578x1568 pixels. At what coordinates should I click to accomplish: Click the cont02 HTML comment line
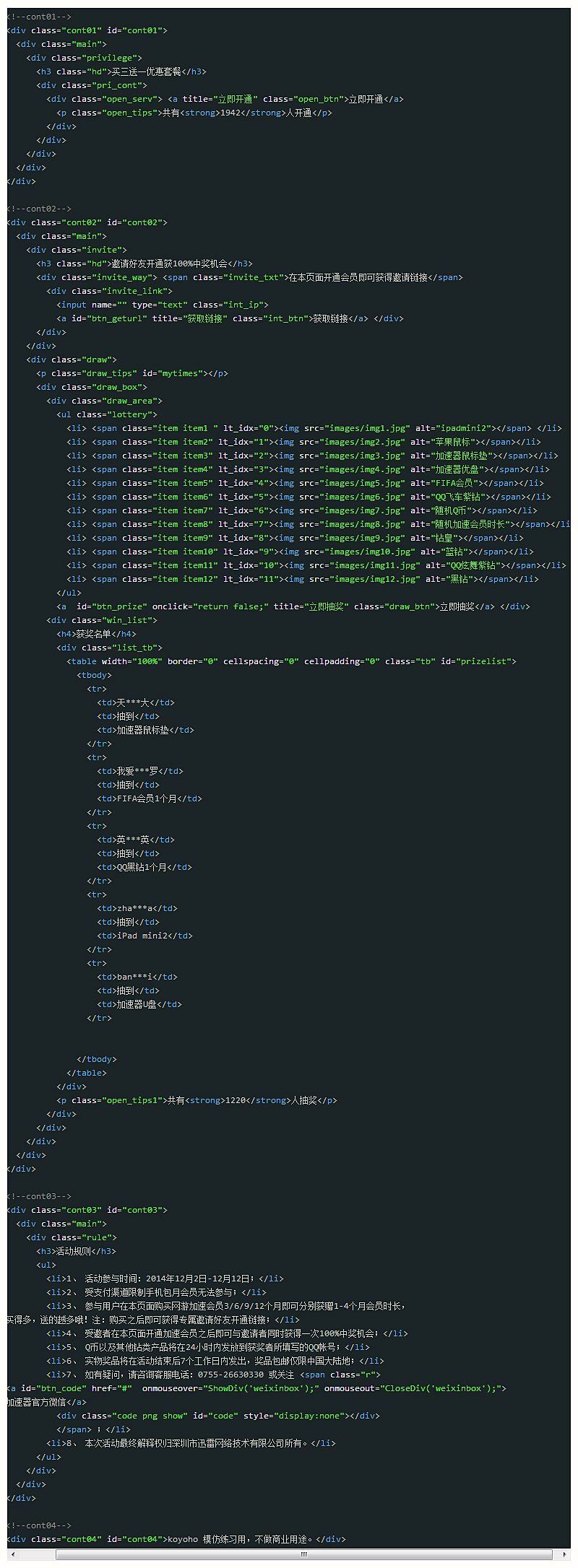tap(40, 209)
